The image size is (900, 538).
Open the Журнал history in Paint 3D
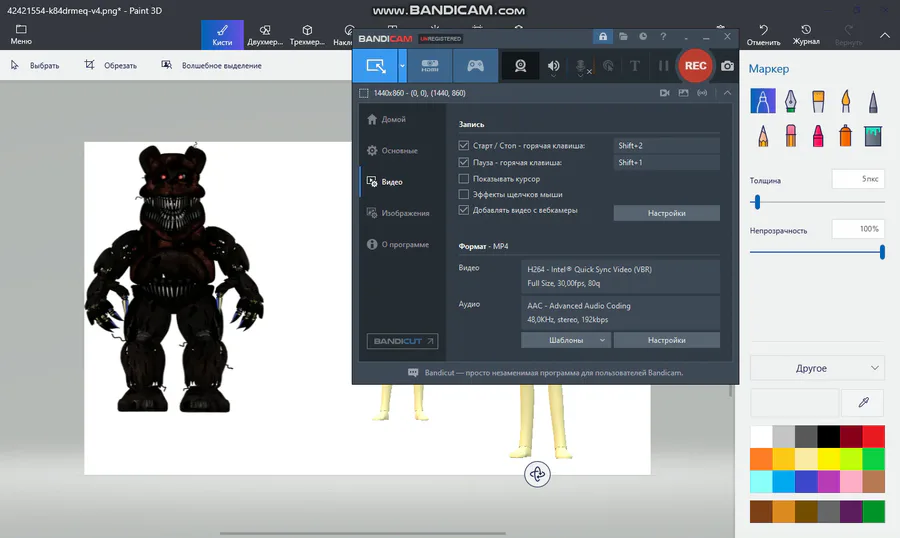coord(806,34)
